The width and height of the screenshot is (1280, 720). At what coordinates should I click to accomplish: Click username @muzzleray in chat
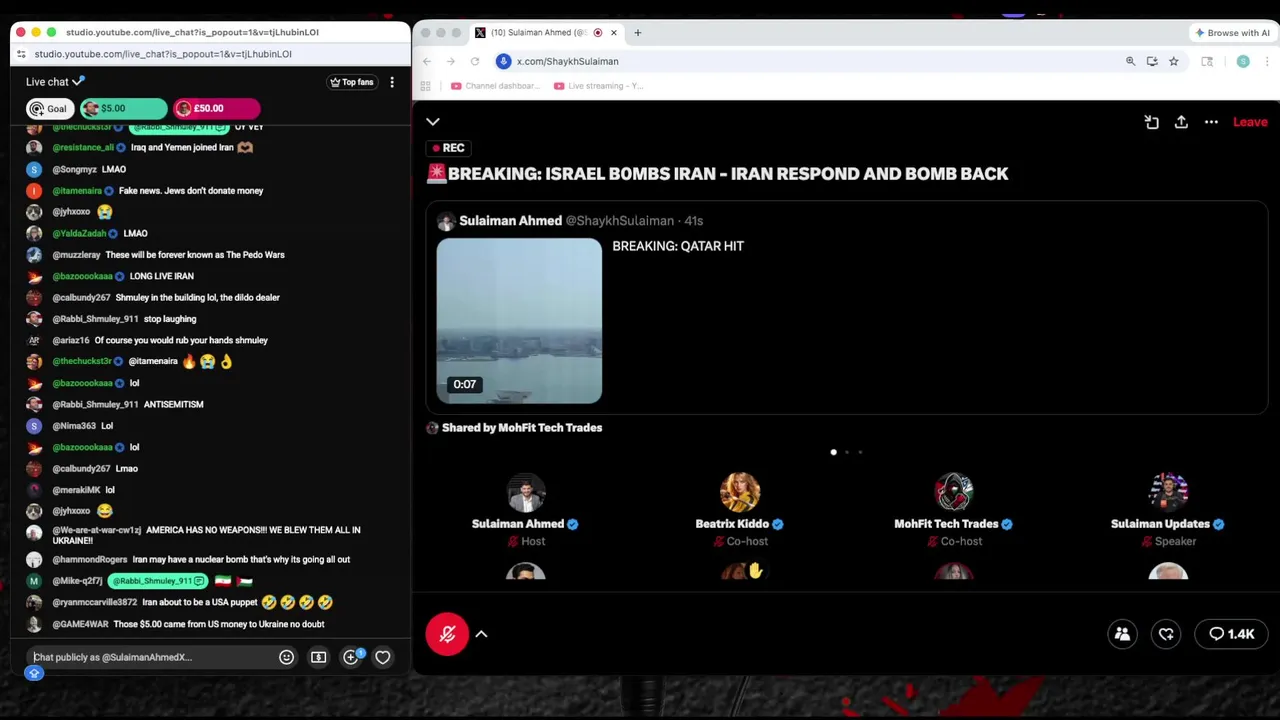[x=77, y=255]
